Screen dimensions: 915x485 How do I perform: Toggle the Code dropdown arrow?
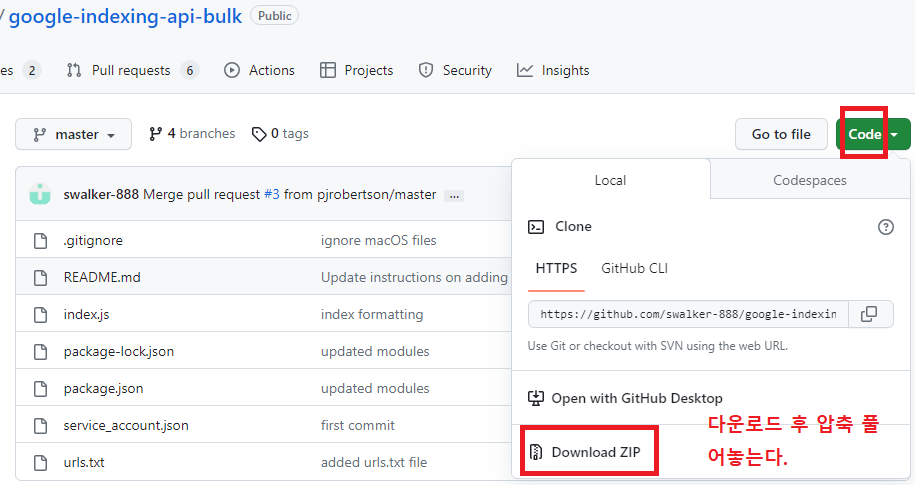(x=895, y=135)
